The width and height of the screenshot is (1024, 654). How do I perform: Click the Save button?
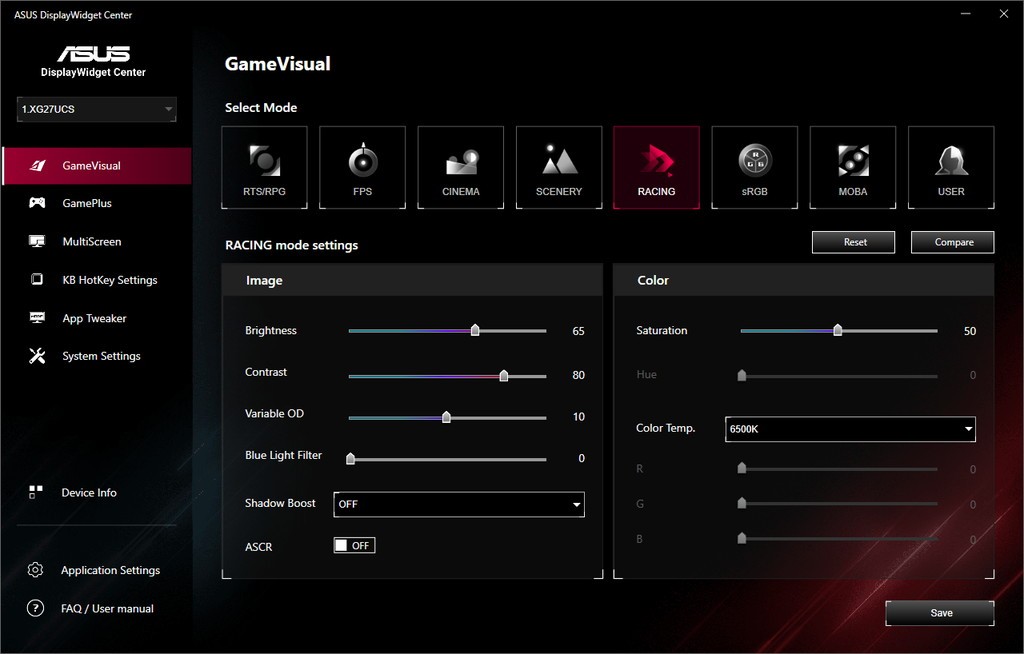click(940, 613)
